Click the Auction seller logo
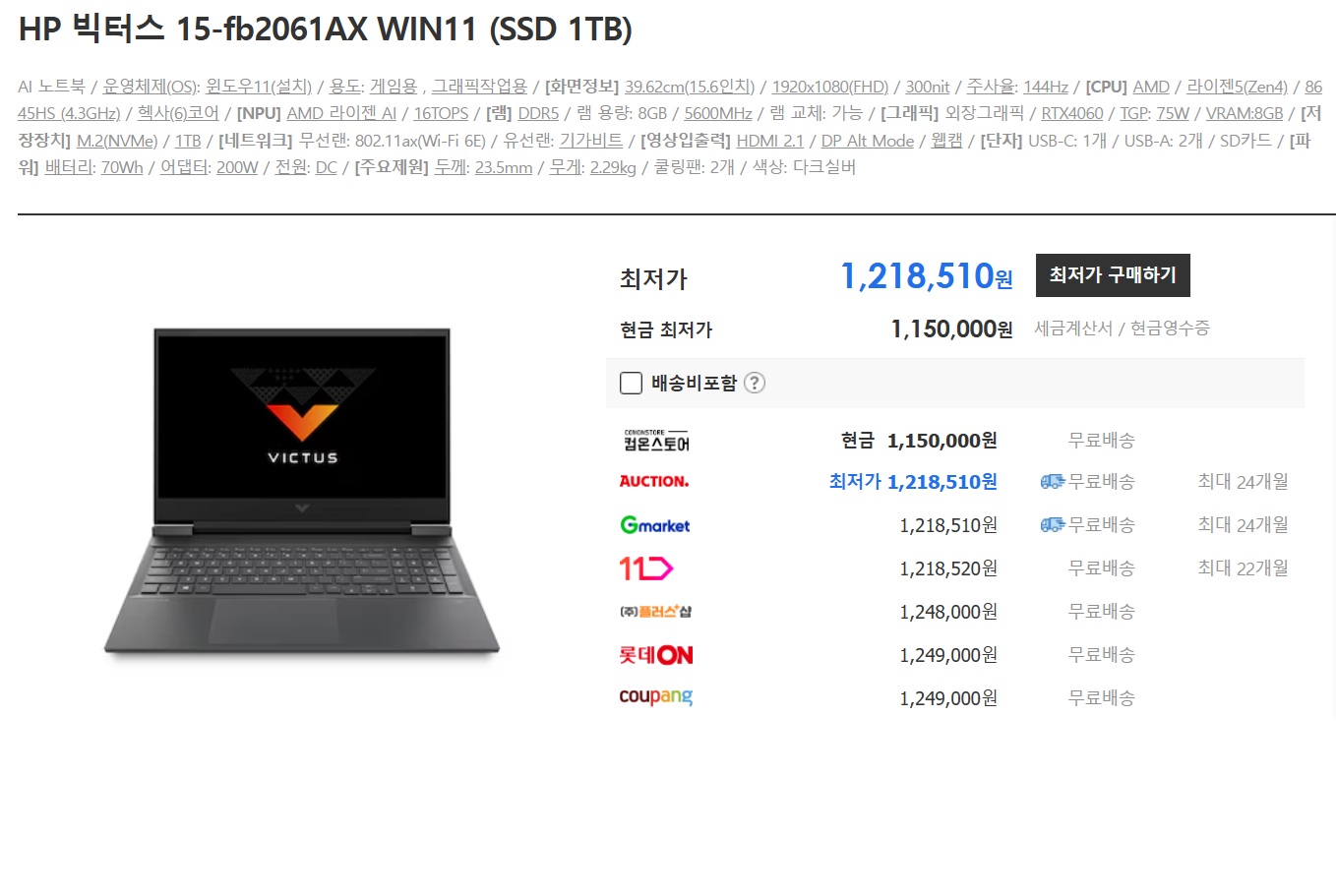 (x=654, y=482)
